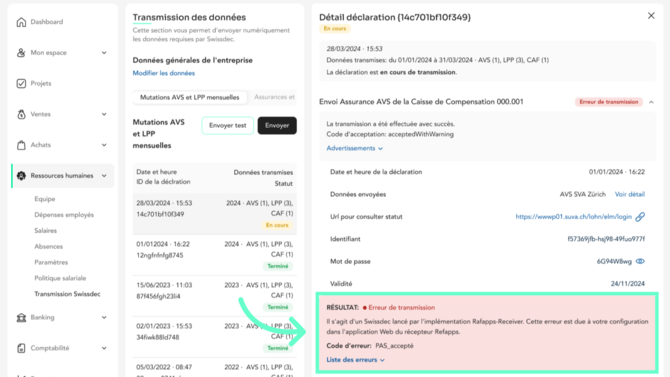This screenshot has width=670, height=377.
Task: Click the Projets sidebar entry
Action: coord(62,83)
